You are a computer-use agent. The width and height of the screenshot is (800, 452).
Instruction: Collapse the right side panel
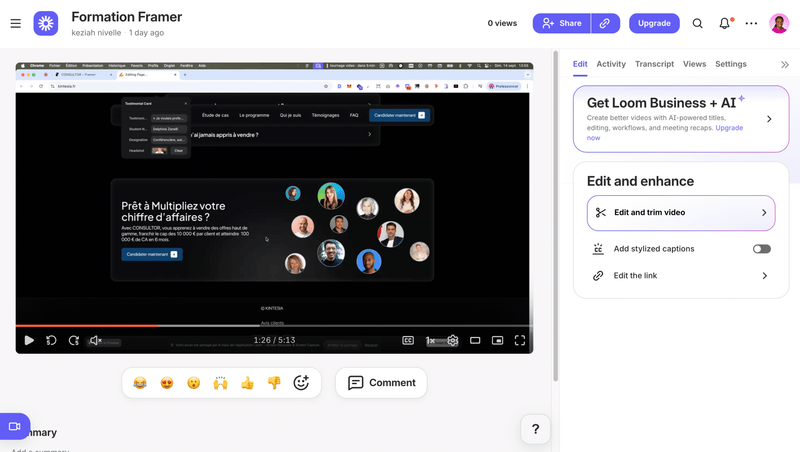(x=784, y=64)
